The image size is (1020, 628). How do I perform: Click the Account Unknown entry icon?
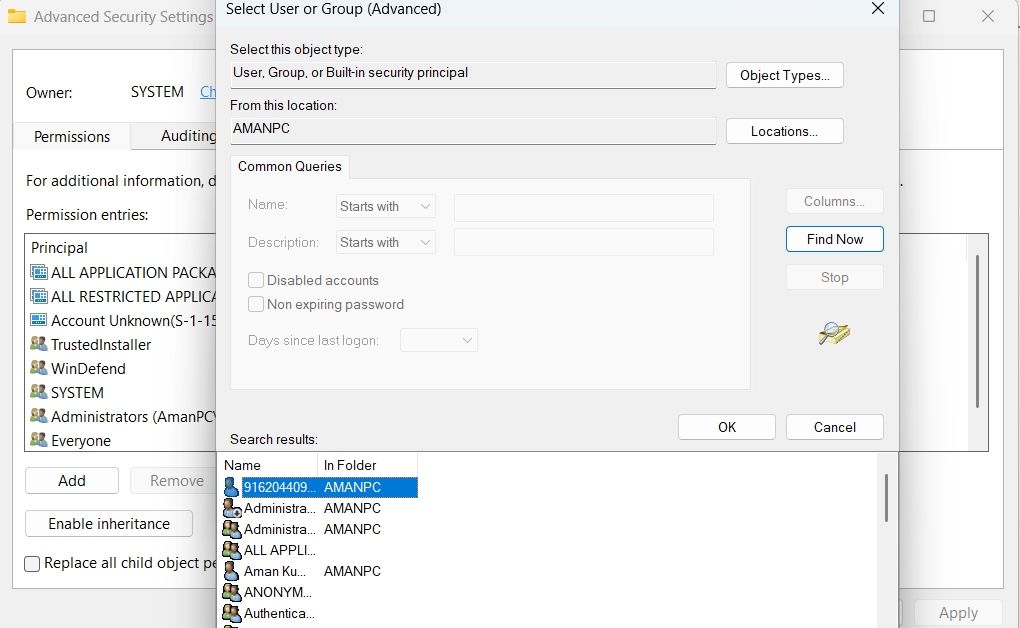[39, 320]
